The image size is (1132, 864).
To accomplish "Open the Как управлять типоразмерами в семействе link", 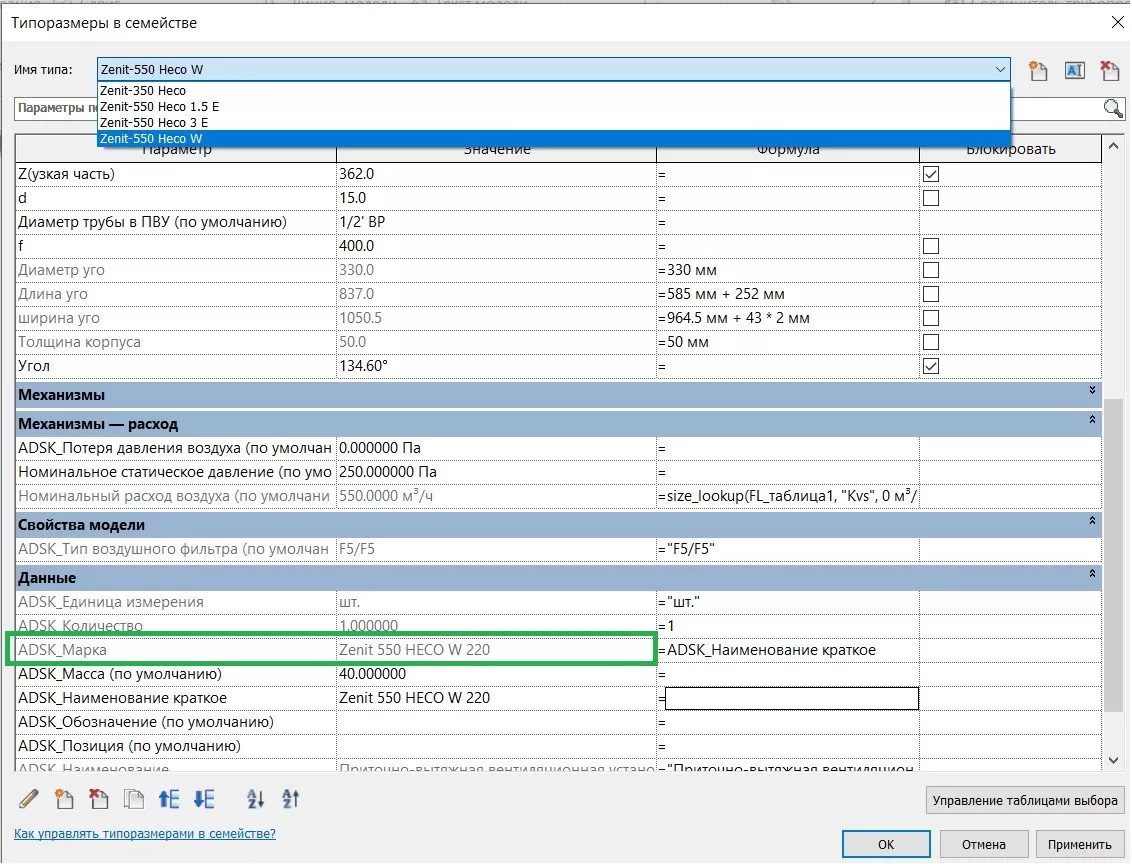I will point(145,833).
